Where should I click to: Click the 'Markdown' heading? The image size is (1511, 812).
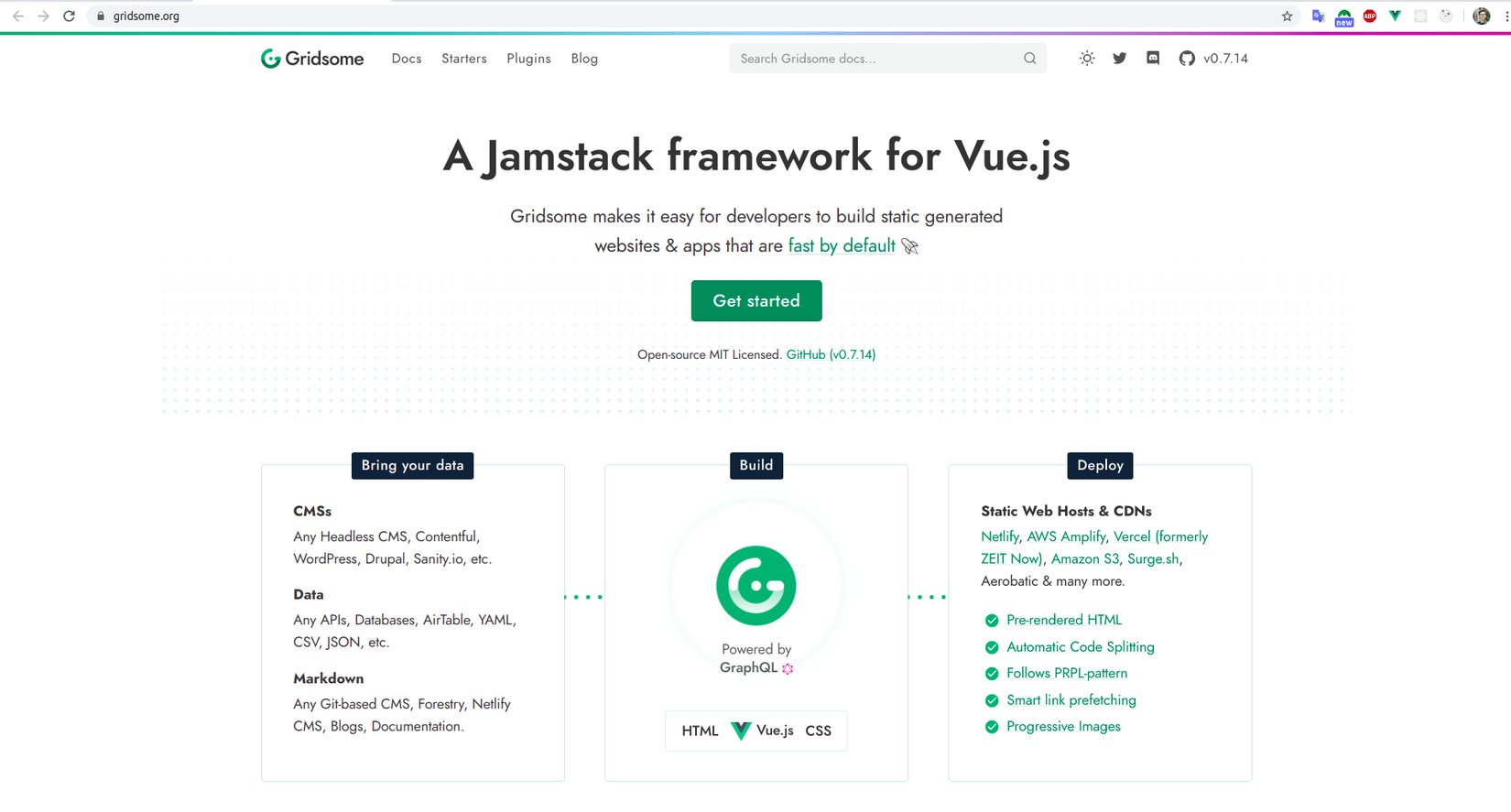pyautogui.click(x=328, y=679)
